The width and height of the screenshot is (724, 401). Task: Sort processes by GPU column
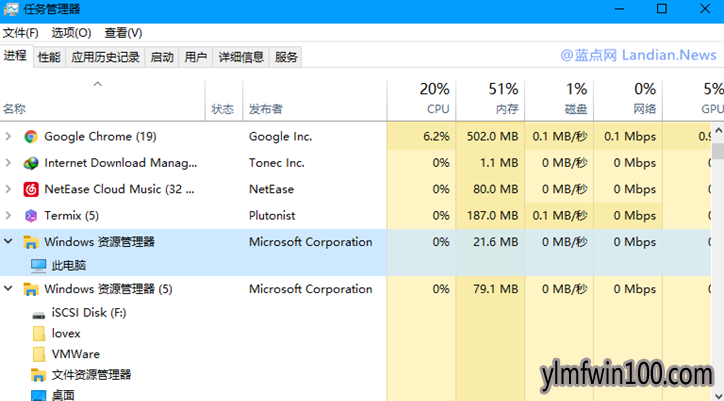tap(693, 101)
